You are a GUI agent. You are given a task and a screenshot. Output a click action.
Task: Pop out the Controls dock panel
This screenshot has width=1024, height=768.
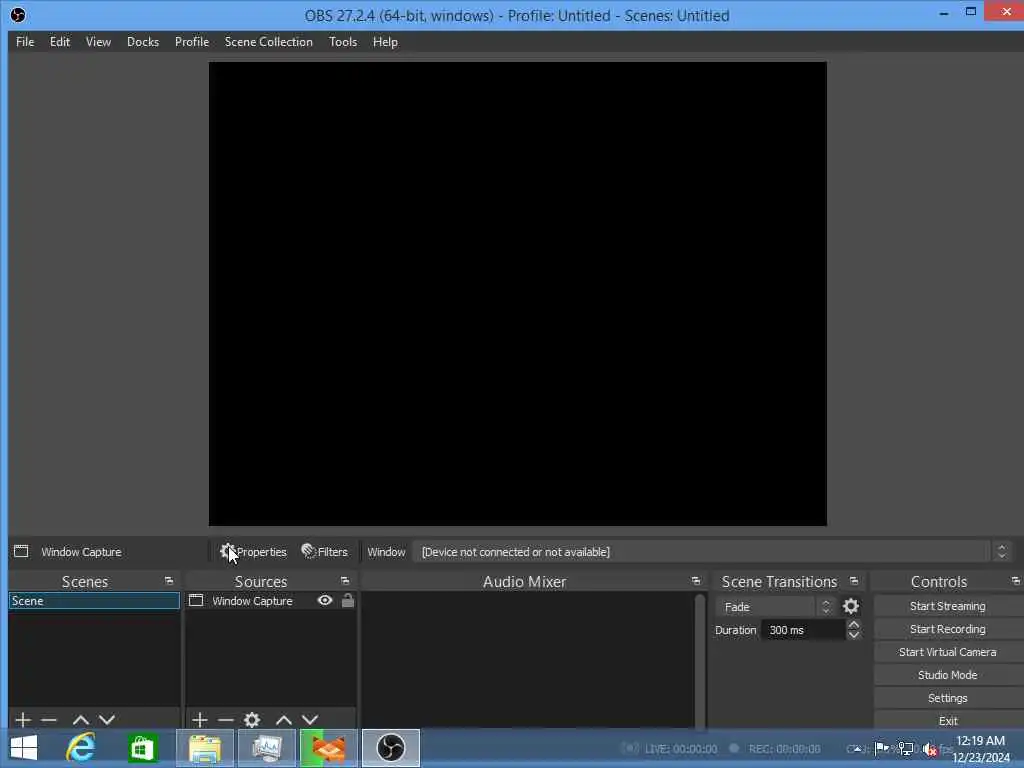point(1016,581)
